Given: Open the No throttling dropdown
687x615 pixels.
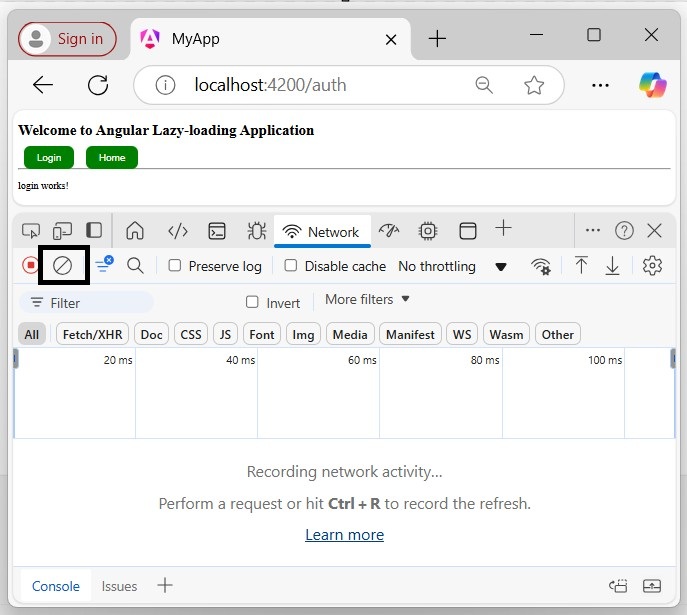Looking at the screenshot, I should click(x=452, y=266).
